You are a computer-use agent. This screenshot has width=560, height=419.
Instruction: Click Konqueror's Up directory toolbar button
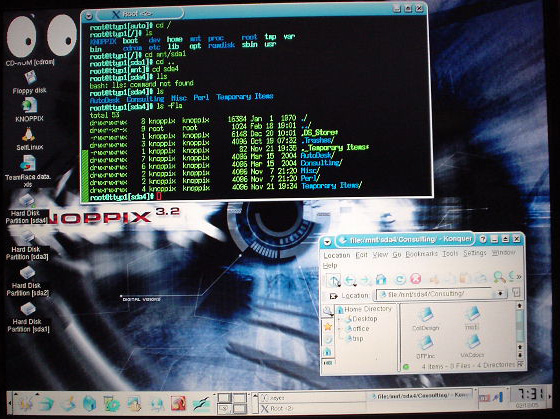333,280
